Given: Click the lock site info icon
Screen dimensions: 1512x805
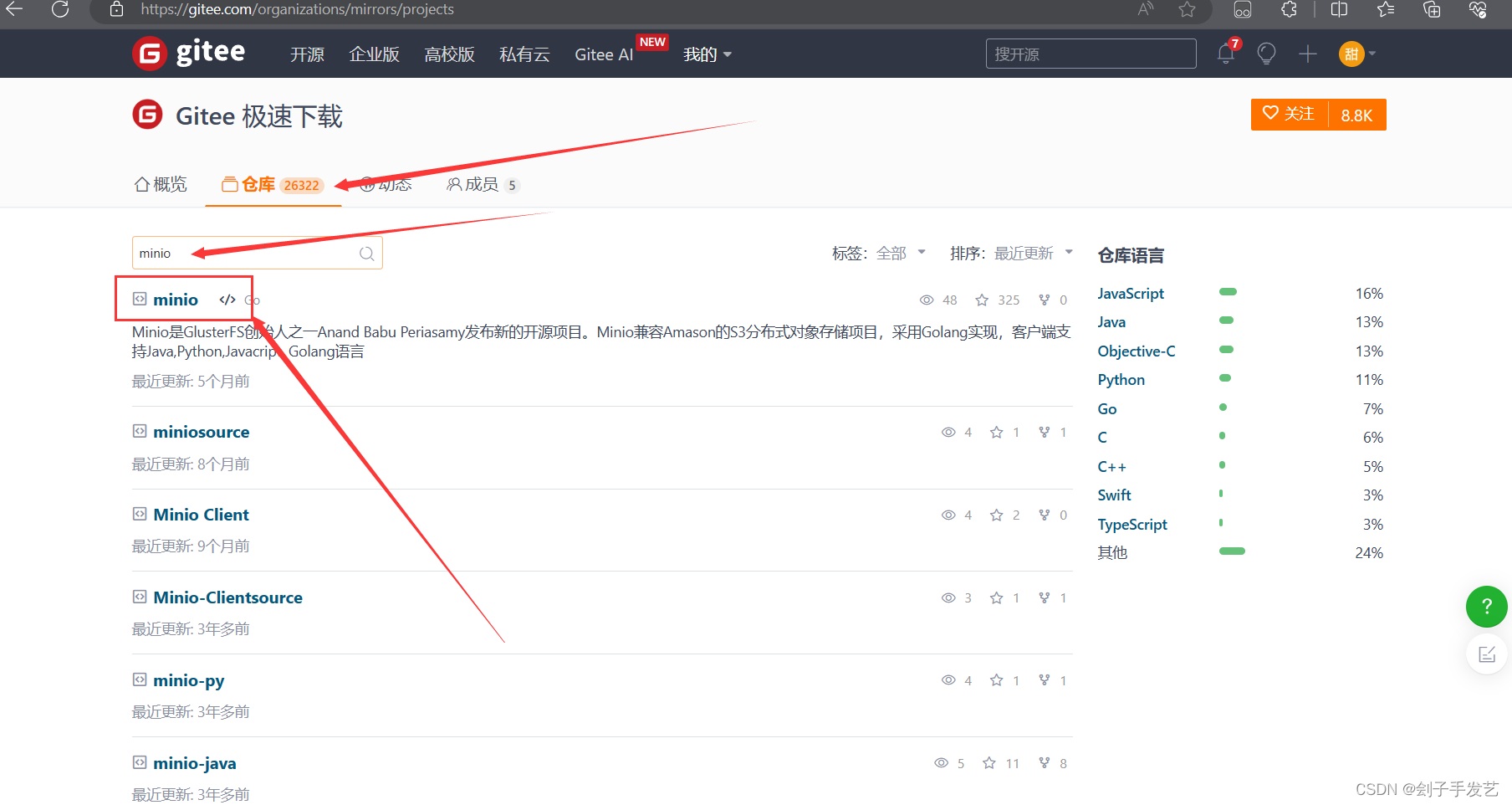Looking at the screenshot, I should pyautogui.click(x=117, y=9).
